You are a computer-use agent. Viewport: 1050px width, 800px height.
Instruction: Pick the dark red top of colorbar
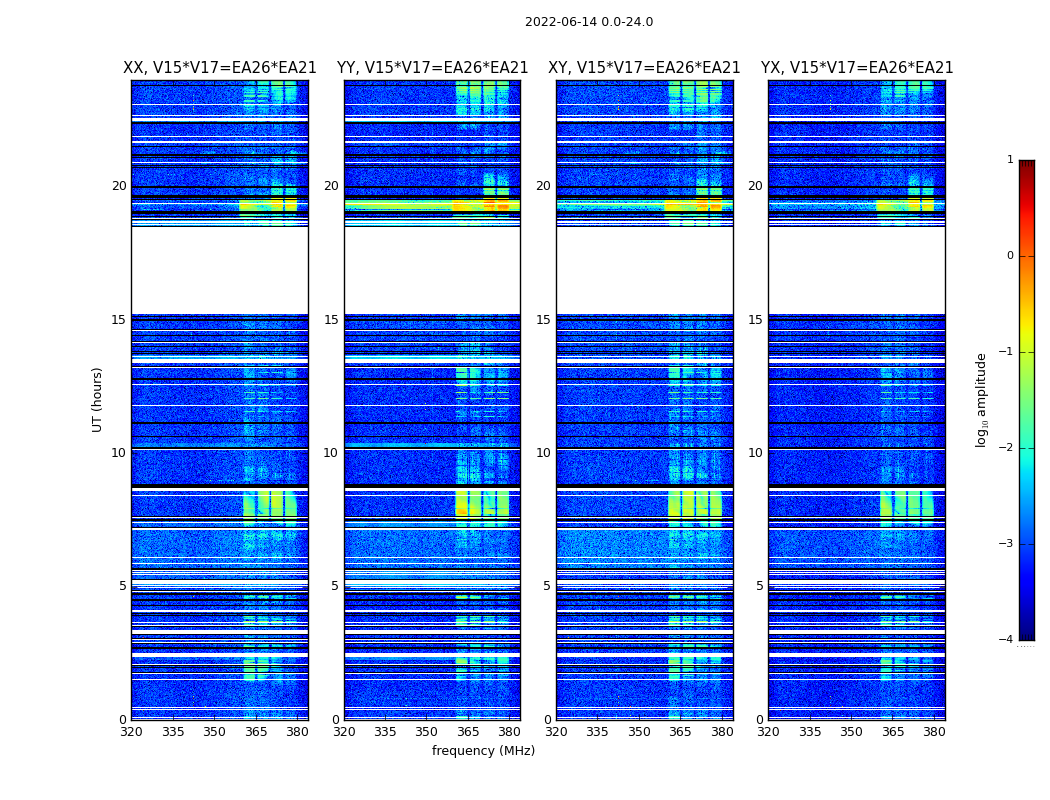click(1026, 164)
